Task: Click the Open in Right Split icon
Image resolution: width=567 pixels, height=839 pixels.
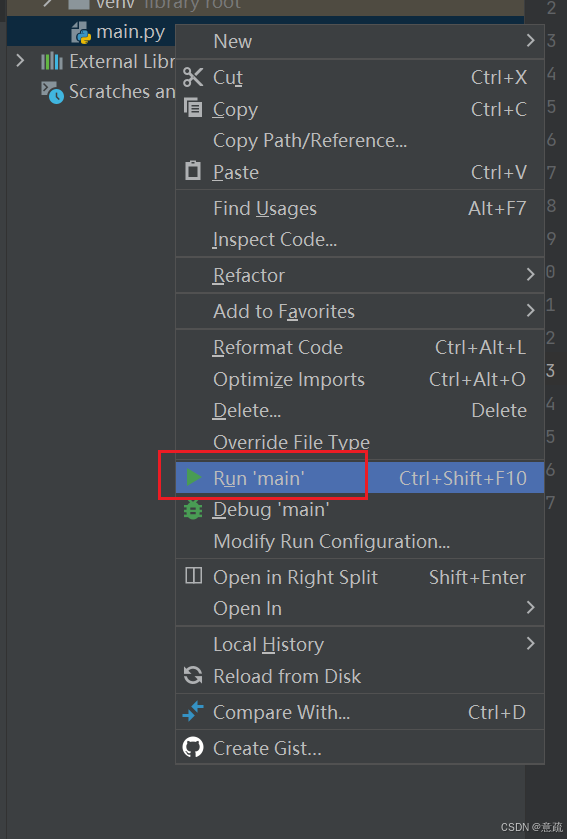Action: (193, 576)
